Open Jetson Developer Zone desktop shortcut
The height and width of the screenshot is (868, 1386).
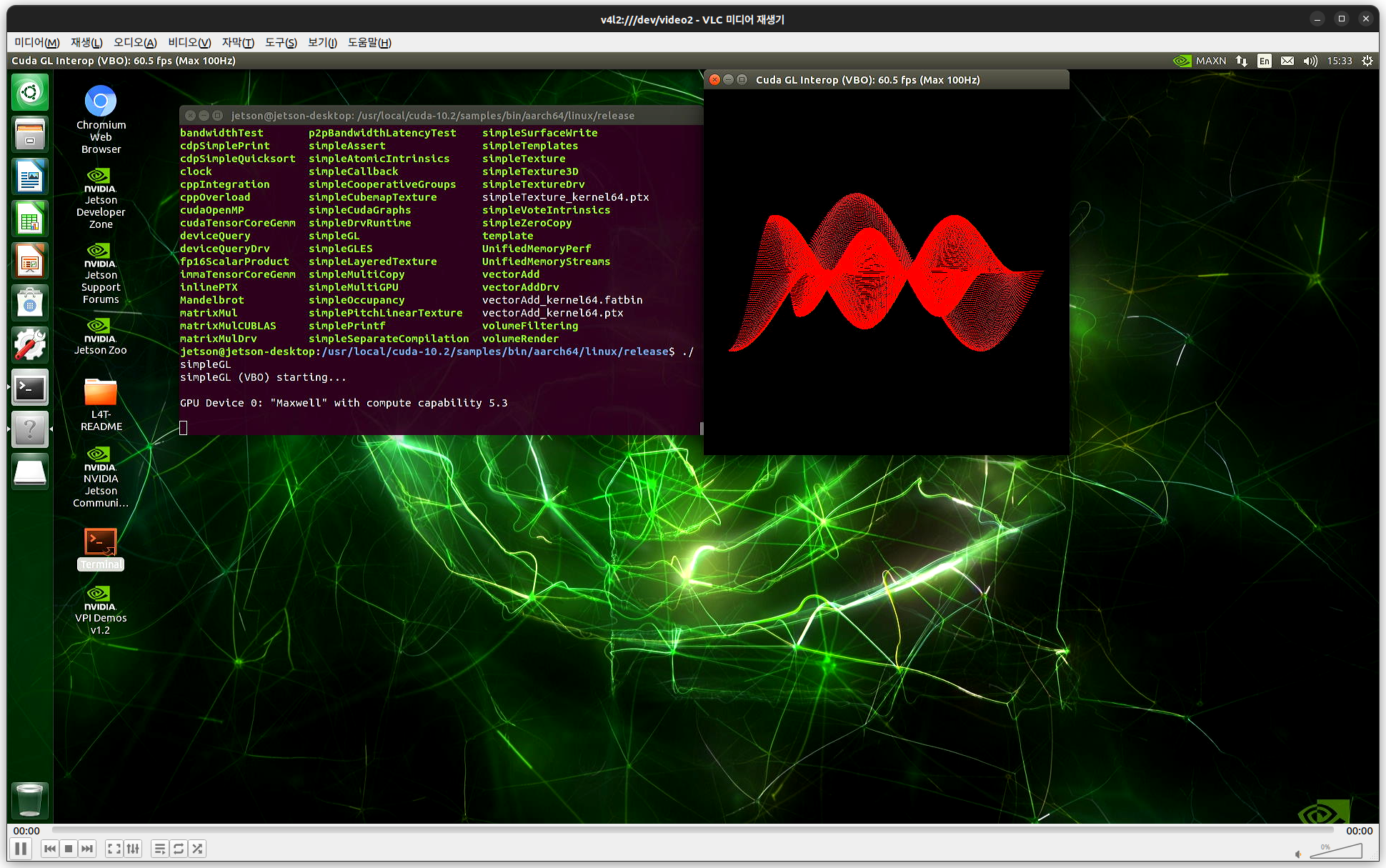pos(101,199)
